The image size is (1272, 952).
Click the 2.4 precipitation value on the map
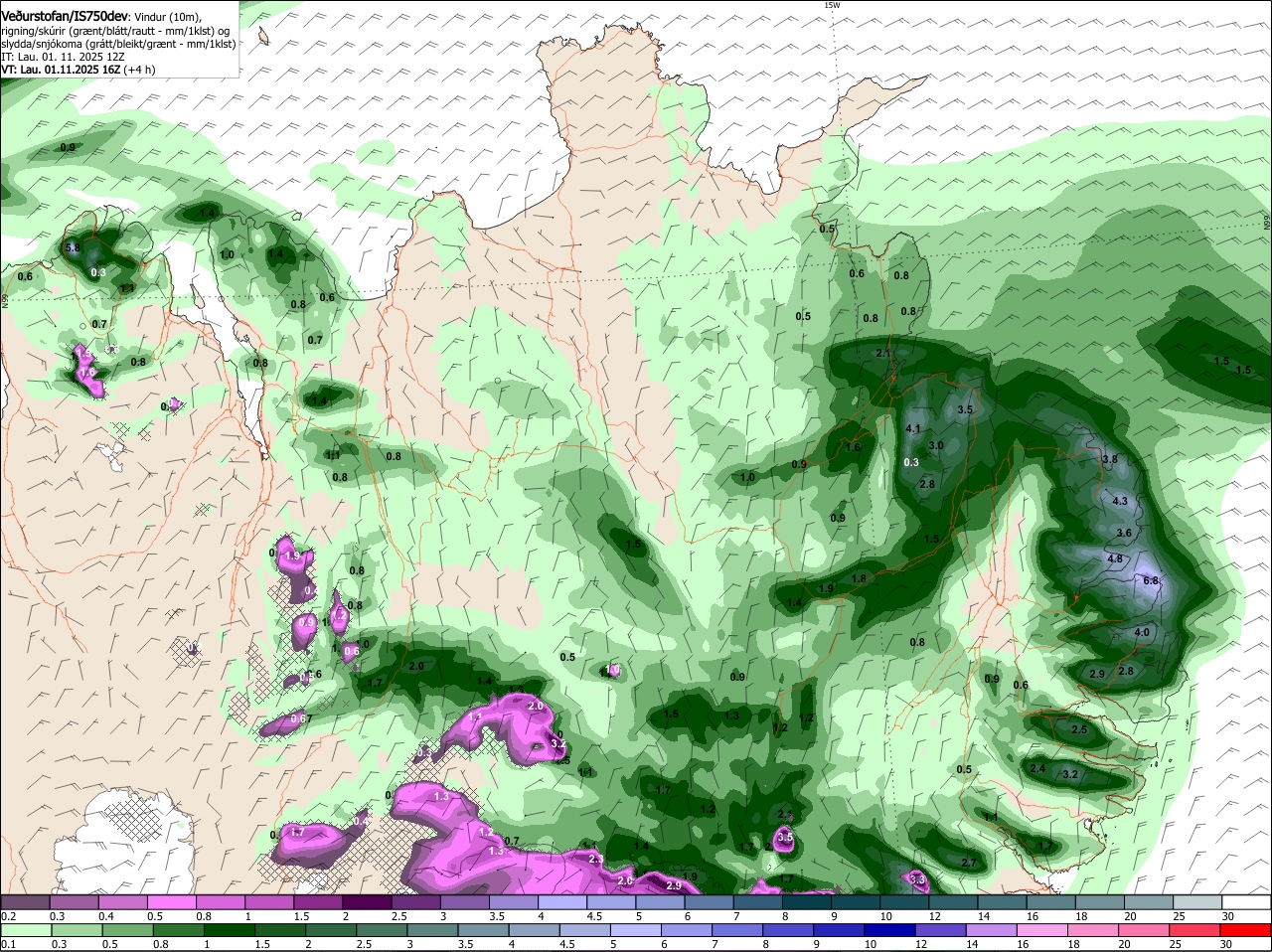[1037, 768]
